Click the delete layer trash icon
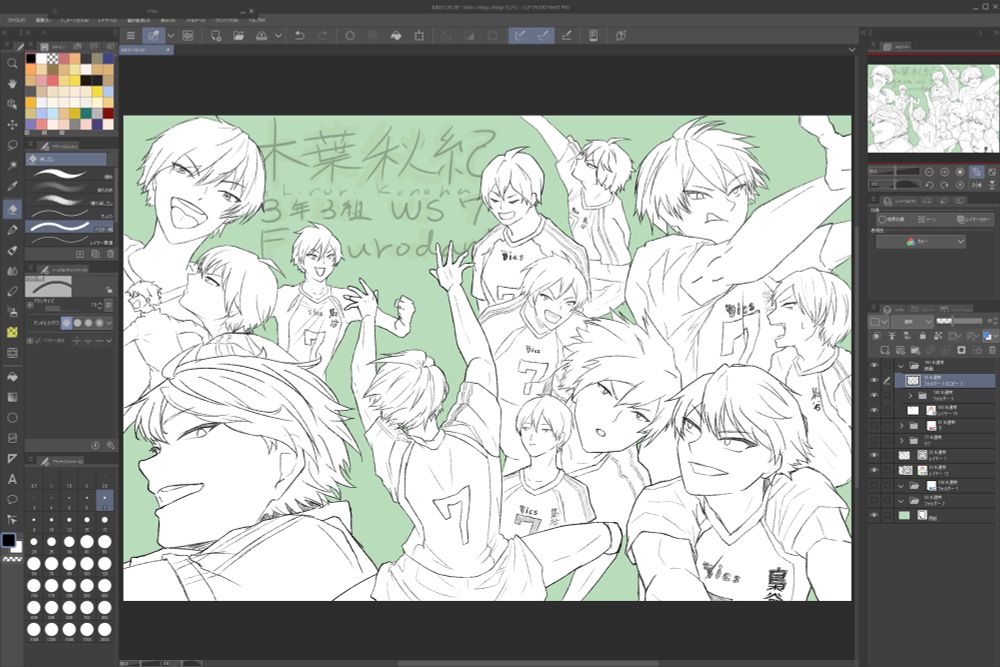Screen dimensions: 1000x667 (992, 350)
